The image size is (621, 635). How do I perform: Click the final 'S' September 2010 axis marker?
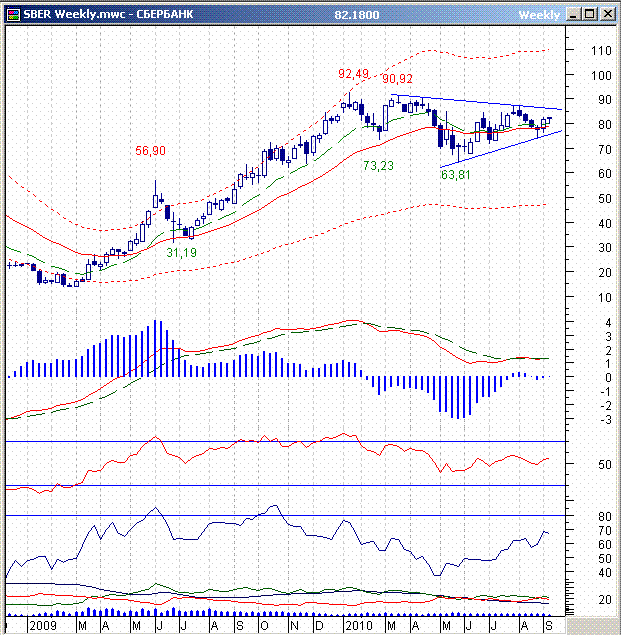click(x=548, y=626)
